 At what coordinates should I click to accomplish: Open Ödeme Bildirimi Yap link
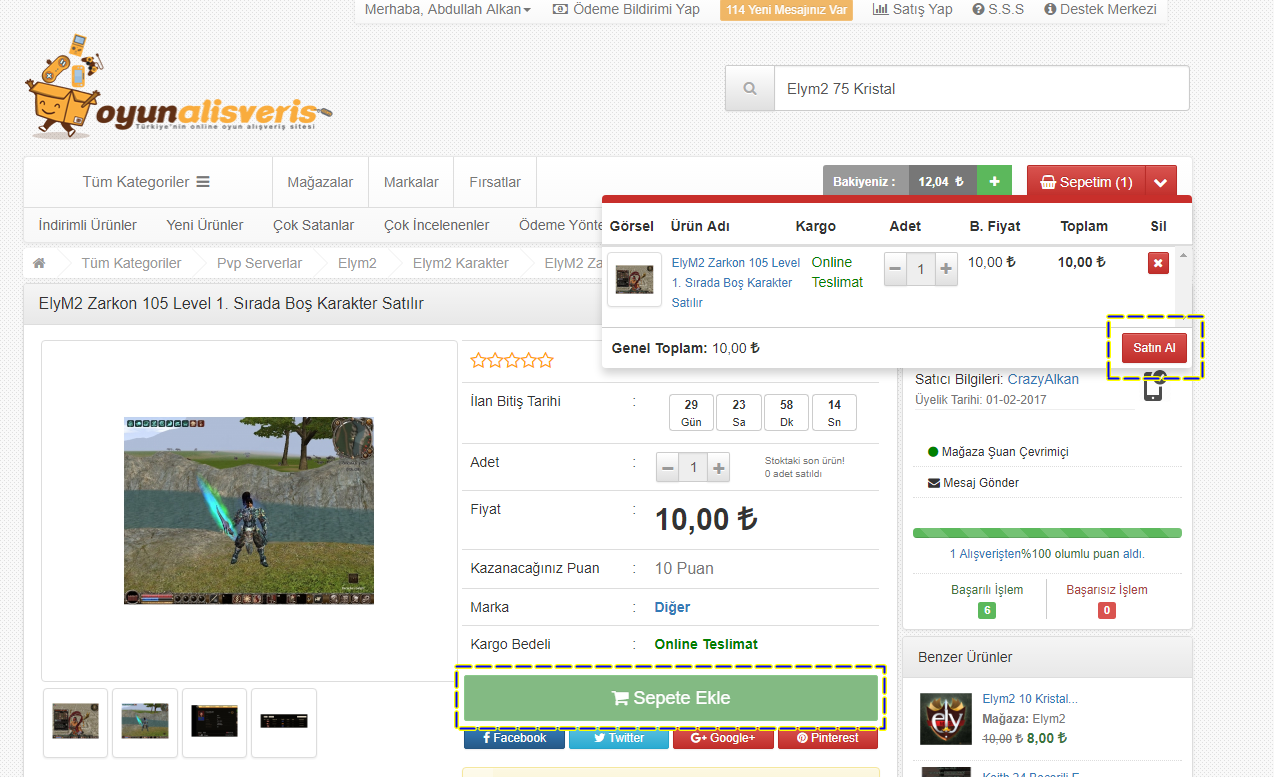[x=626, y=9]
